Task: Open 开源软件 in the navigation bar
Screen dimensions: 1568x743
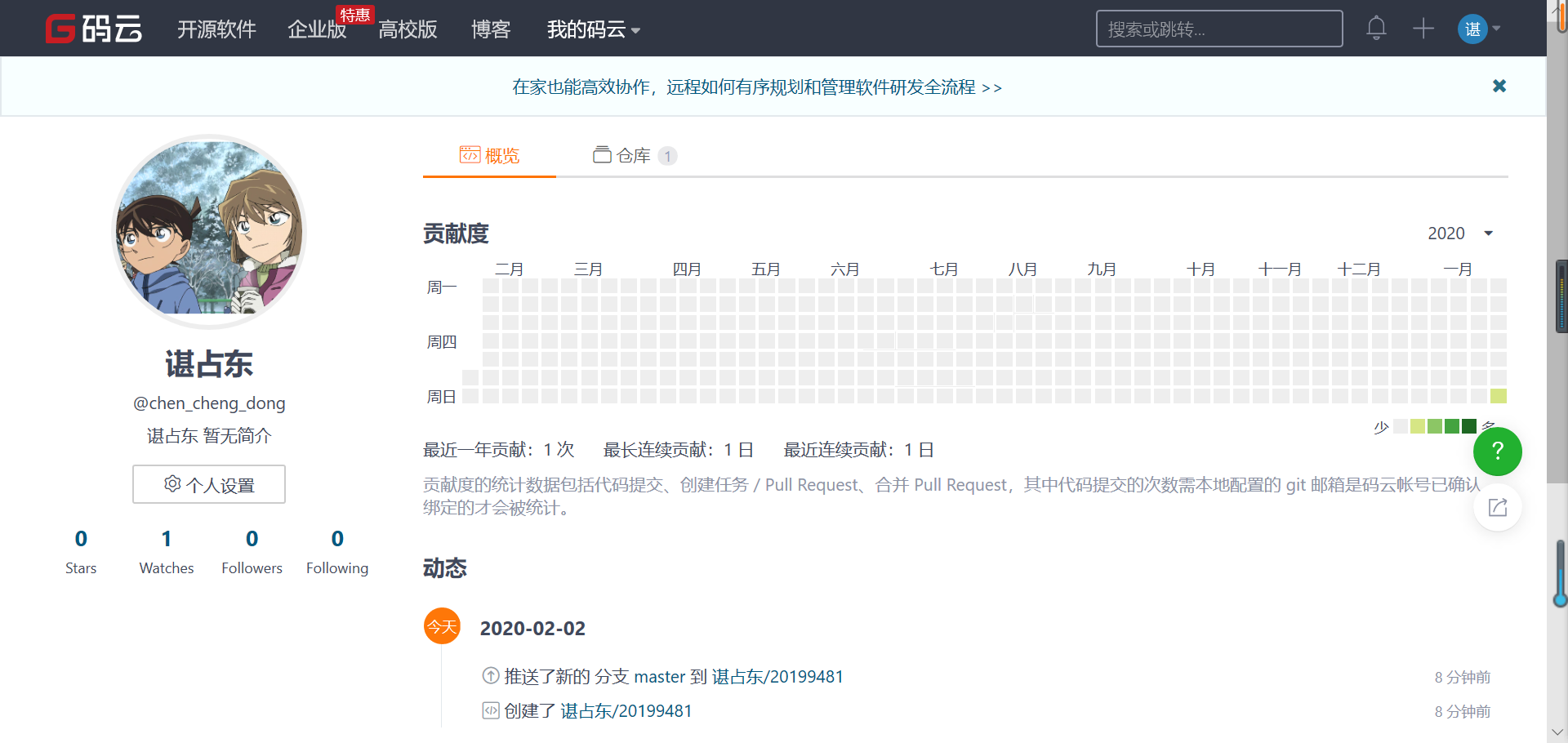Action: coord(216,30)
